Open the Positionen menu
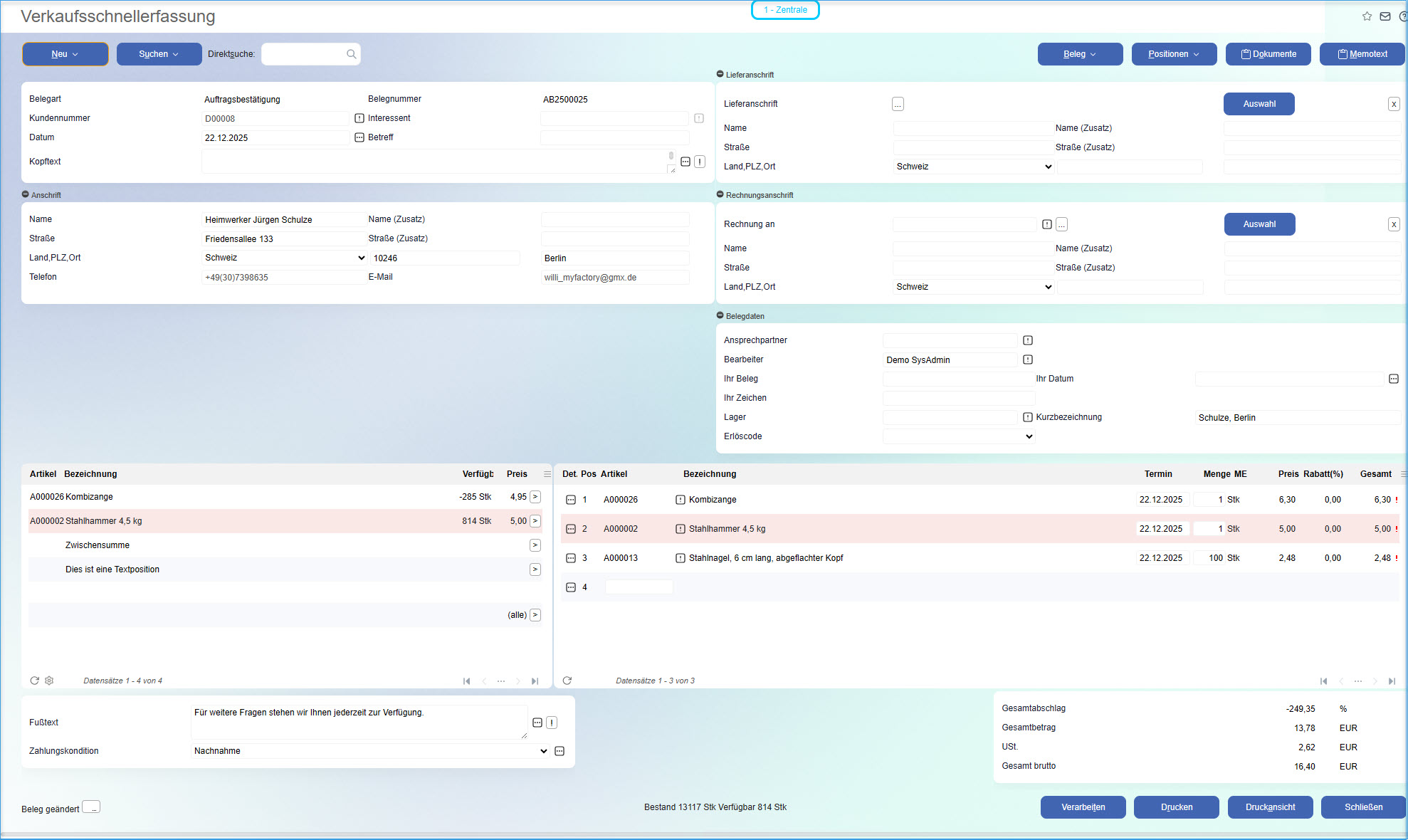Image resolution: width=1408 pixels, height=840 pixels. 1174,54
